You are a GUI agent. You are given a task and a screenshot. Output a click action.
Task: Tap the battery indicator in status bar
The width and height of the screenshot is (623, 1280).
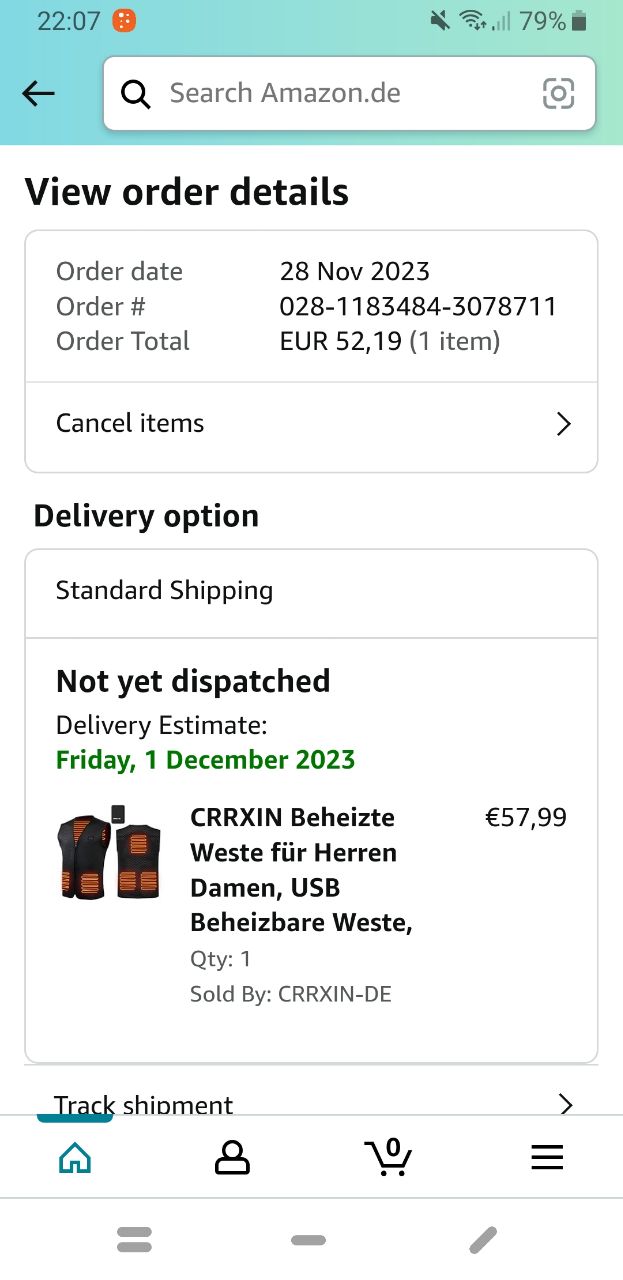(579, 20)
